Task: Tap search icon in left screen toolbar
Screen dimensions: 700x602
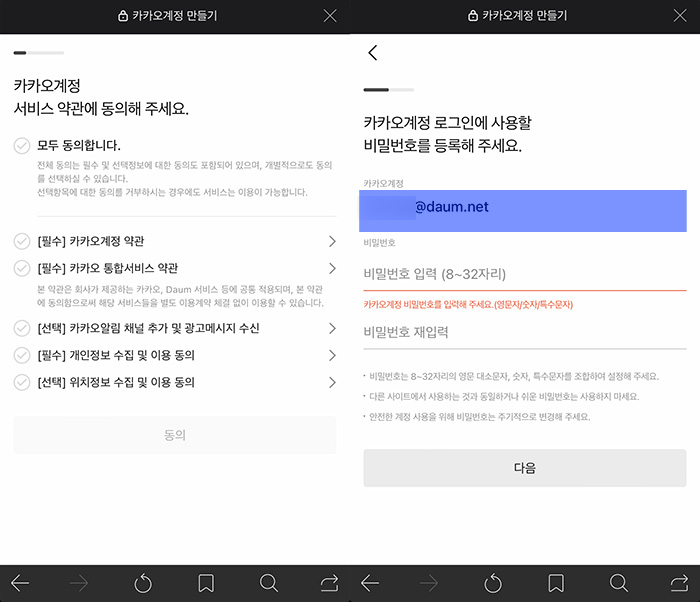Action: 269,583
